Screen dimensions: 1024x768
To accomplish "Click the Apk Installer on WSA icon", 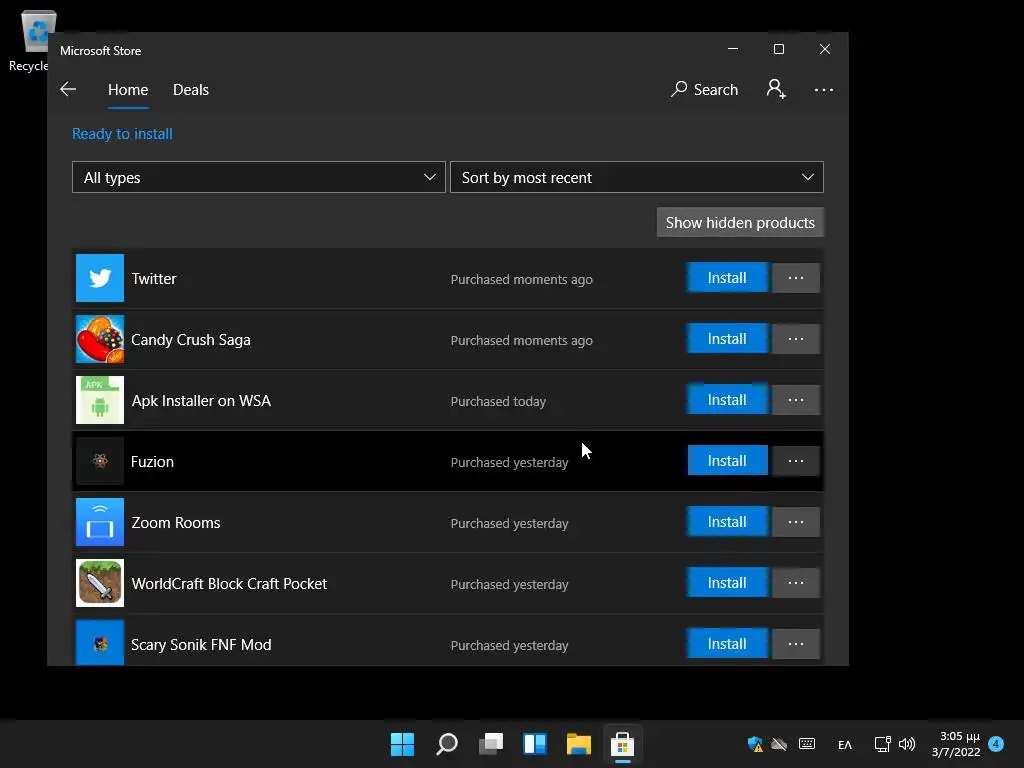I will point(99,400).
